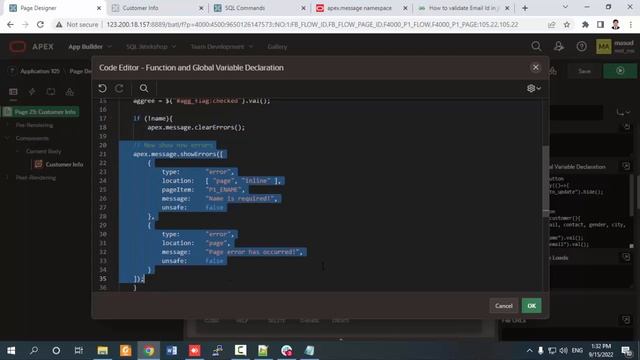Toggle the browser side panel icon
Image resolution: width=640 pixels, height=360 pixels.
(x=600, y=24)
